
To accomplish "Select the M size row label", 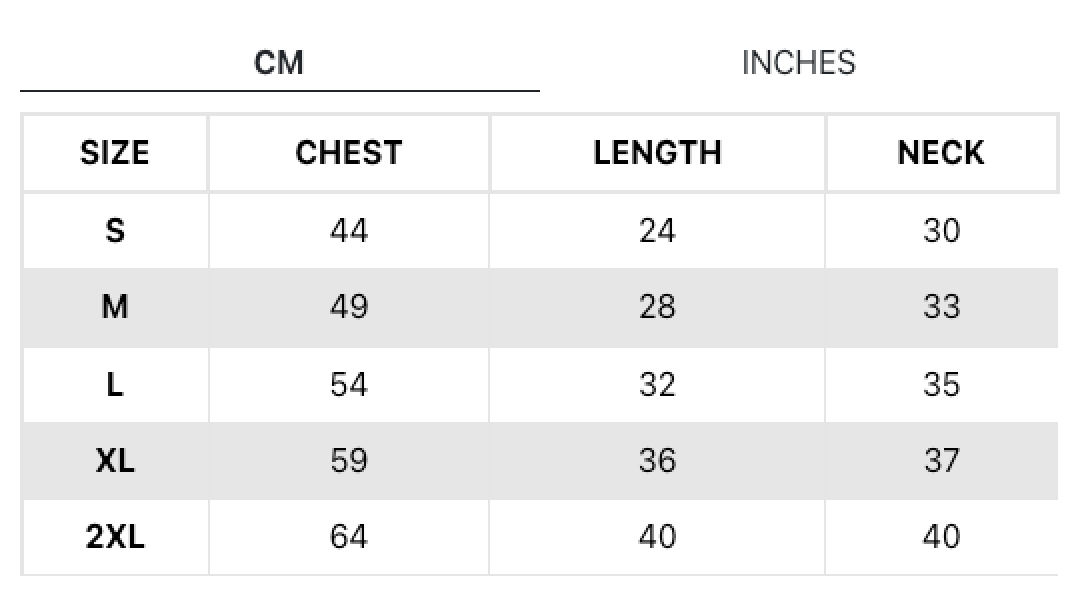I will click(x=115, y=307).
